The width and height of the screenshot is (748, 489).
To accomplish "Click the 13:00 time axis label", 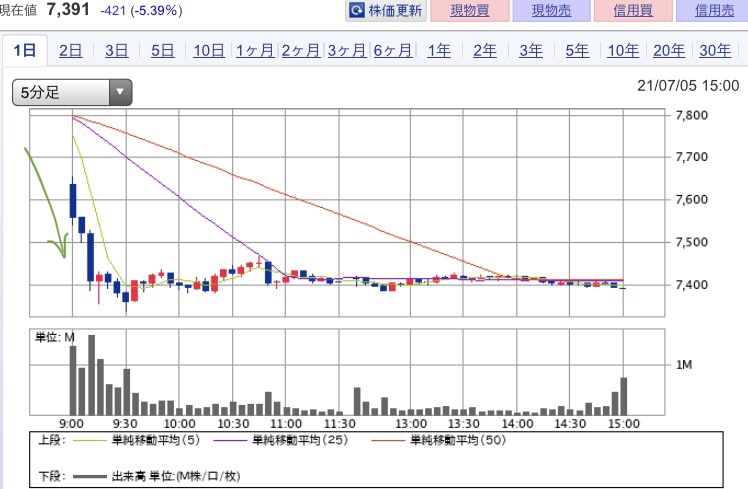I will click(411, 424).
